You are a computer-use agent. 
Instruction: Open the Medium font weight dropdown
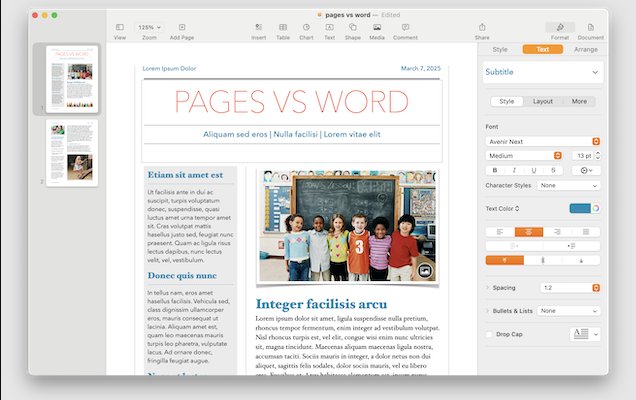[x=524, y=155]
